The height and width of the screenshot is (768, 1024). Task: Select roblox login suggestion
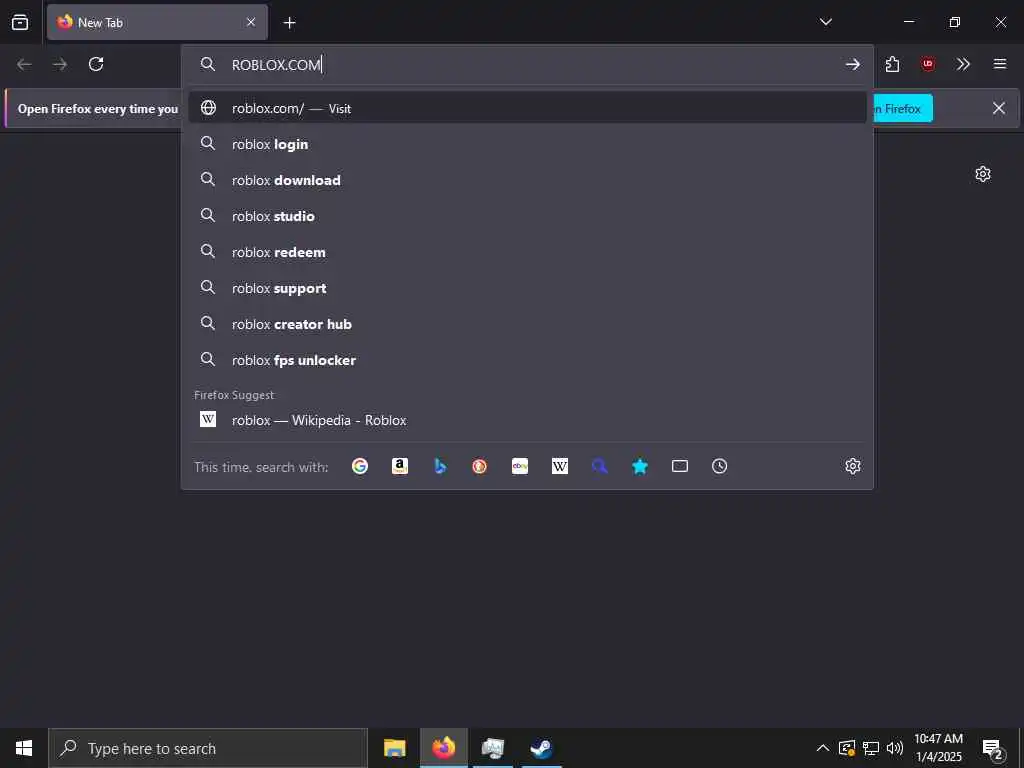527,144
